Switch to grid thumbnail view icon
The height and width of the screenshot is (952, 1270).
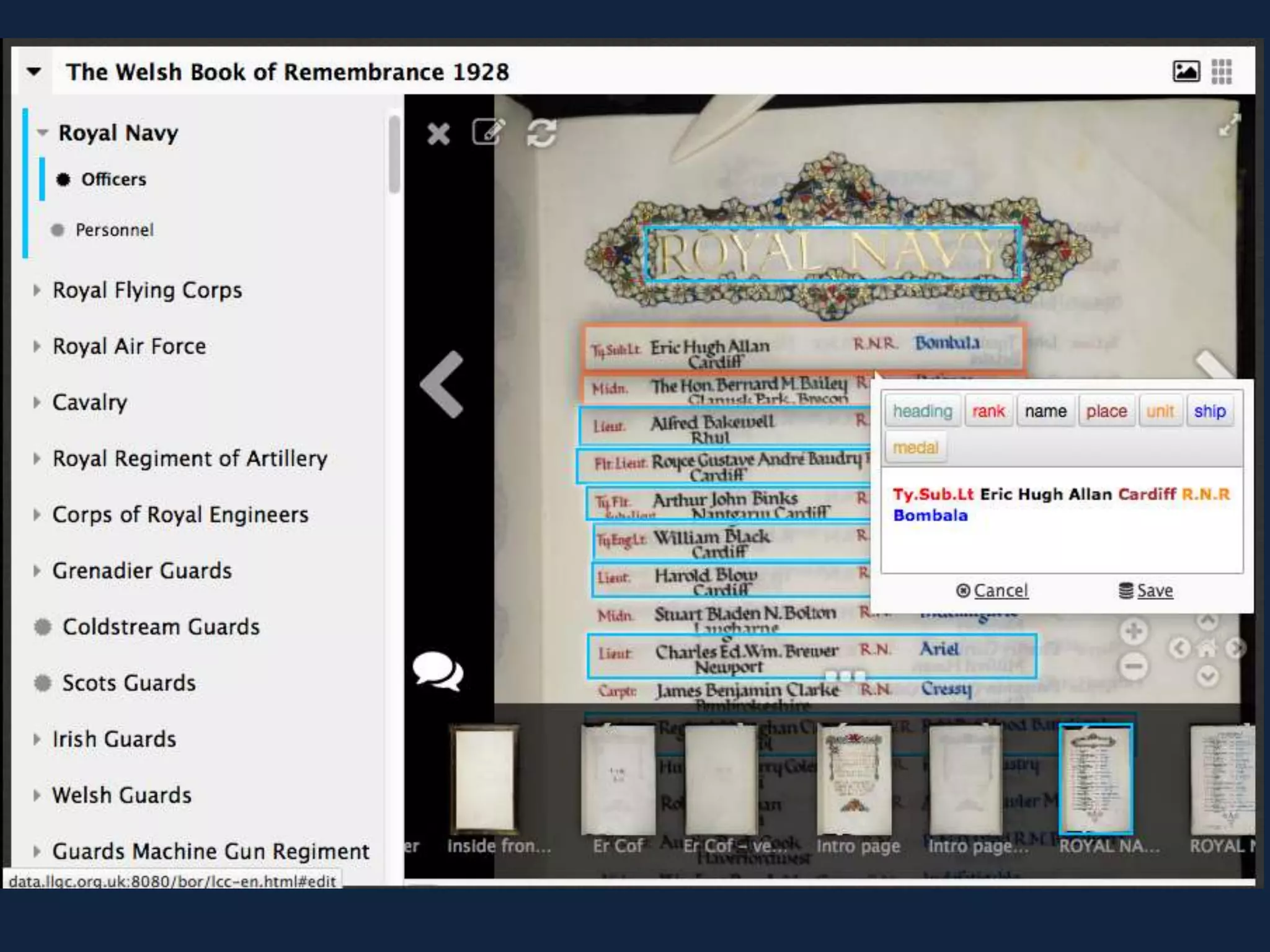1222,71
